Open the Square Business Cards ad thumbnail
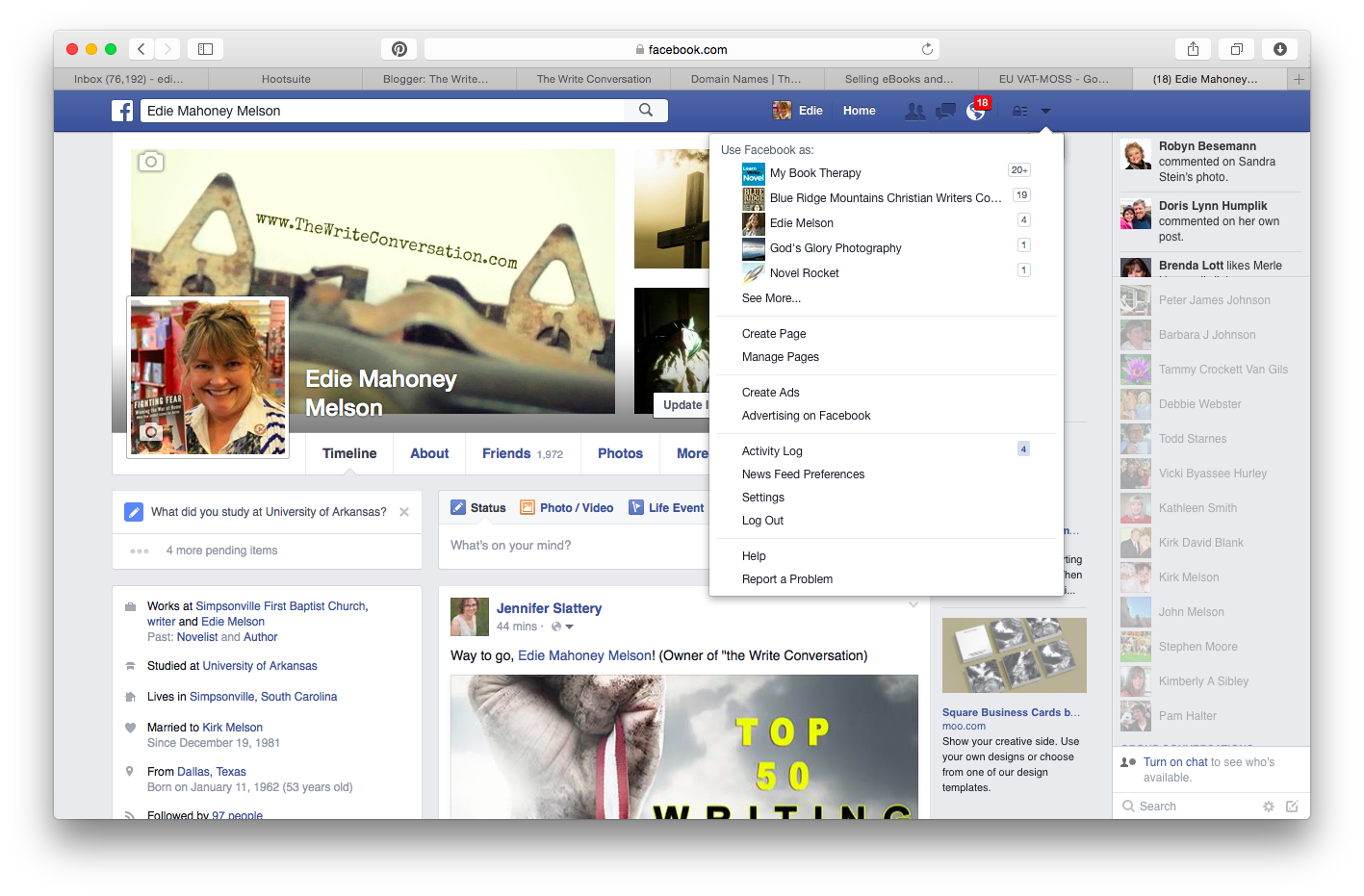 (x=1015, y=655)
